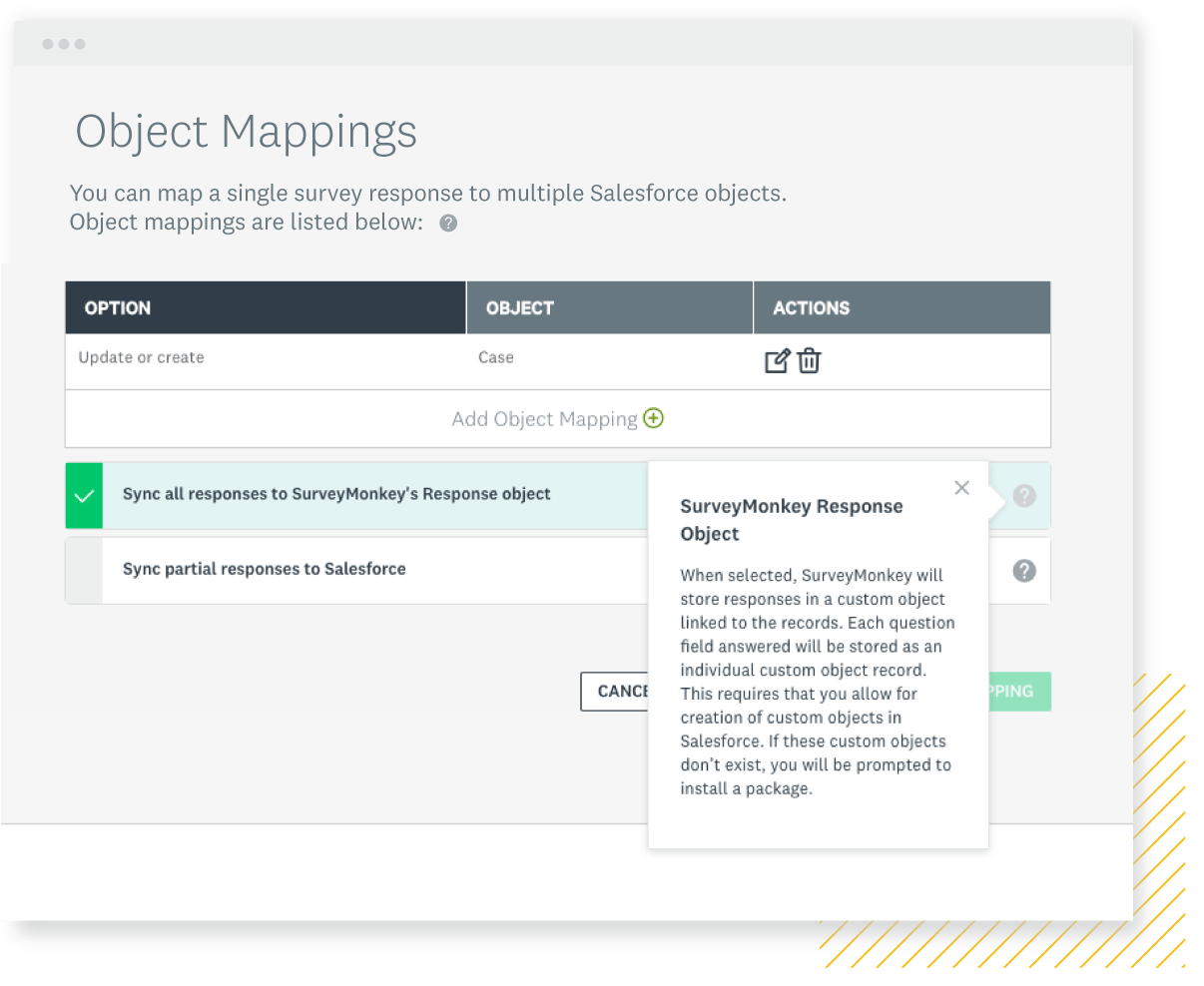Open help for Sync all responses

[1024, 496]
